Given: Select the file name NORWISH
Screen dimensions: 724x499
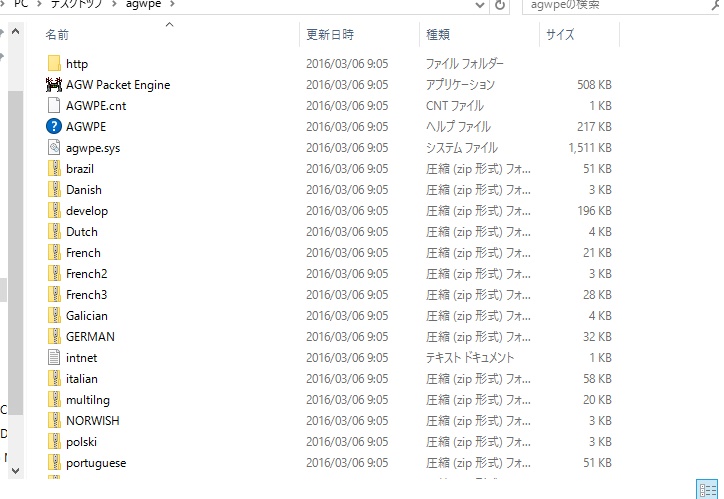Looking at the screenshot, I should point(92,421).
